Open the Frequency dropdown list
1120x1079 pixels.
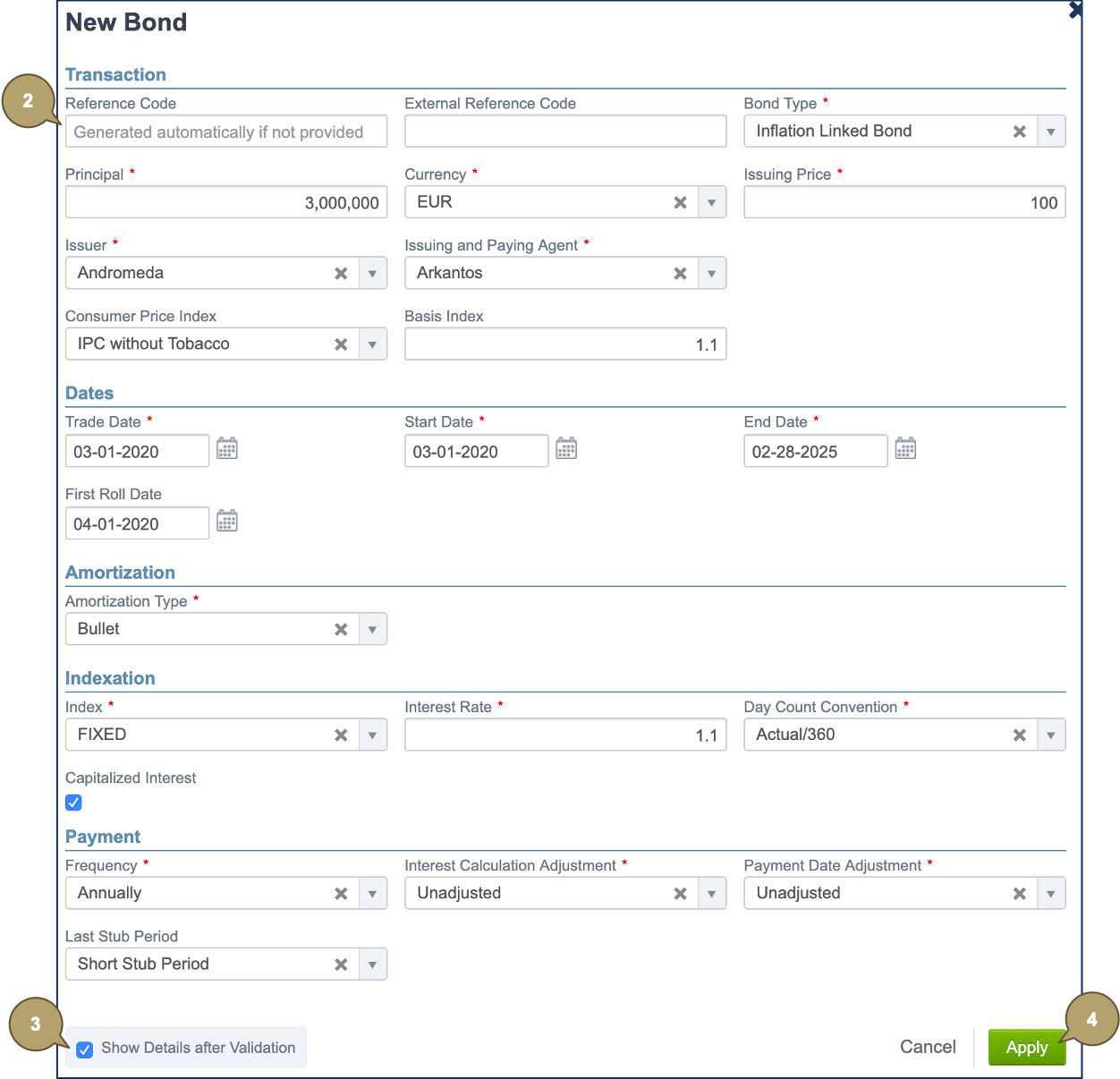click(x=372, y=894)
